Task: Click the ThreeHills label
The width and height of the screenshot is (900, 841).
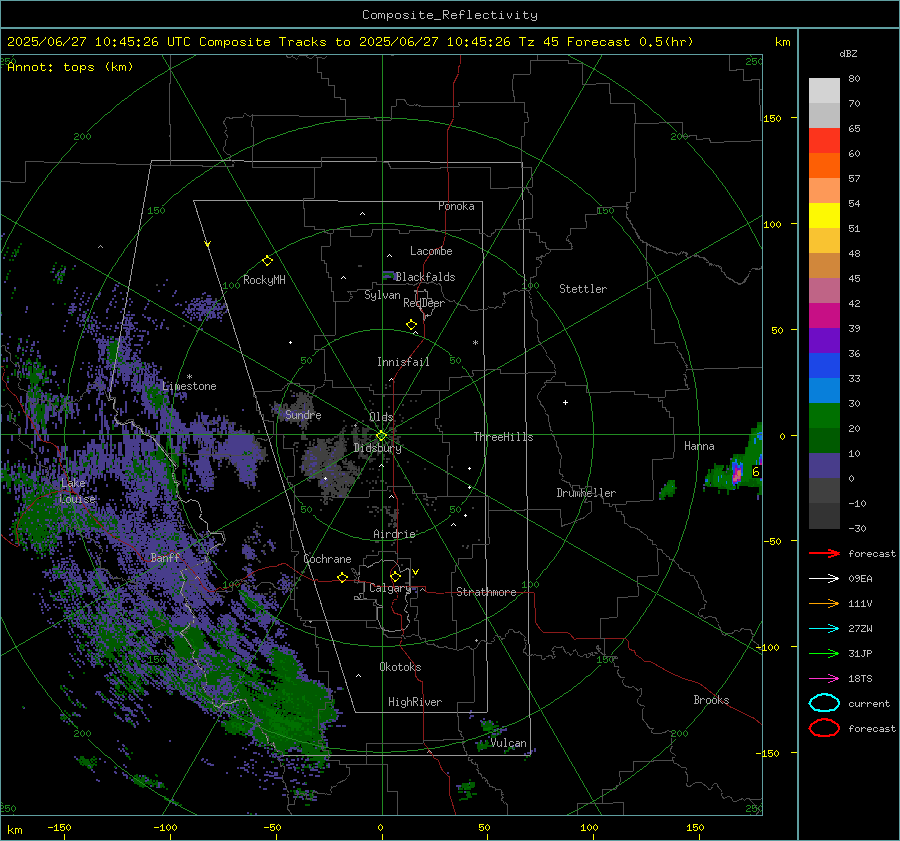Action: [x=503, y=437]
